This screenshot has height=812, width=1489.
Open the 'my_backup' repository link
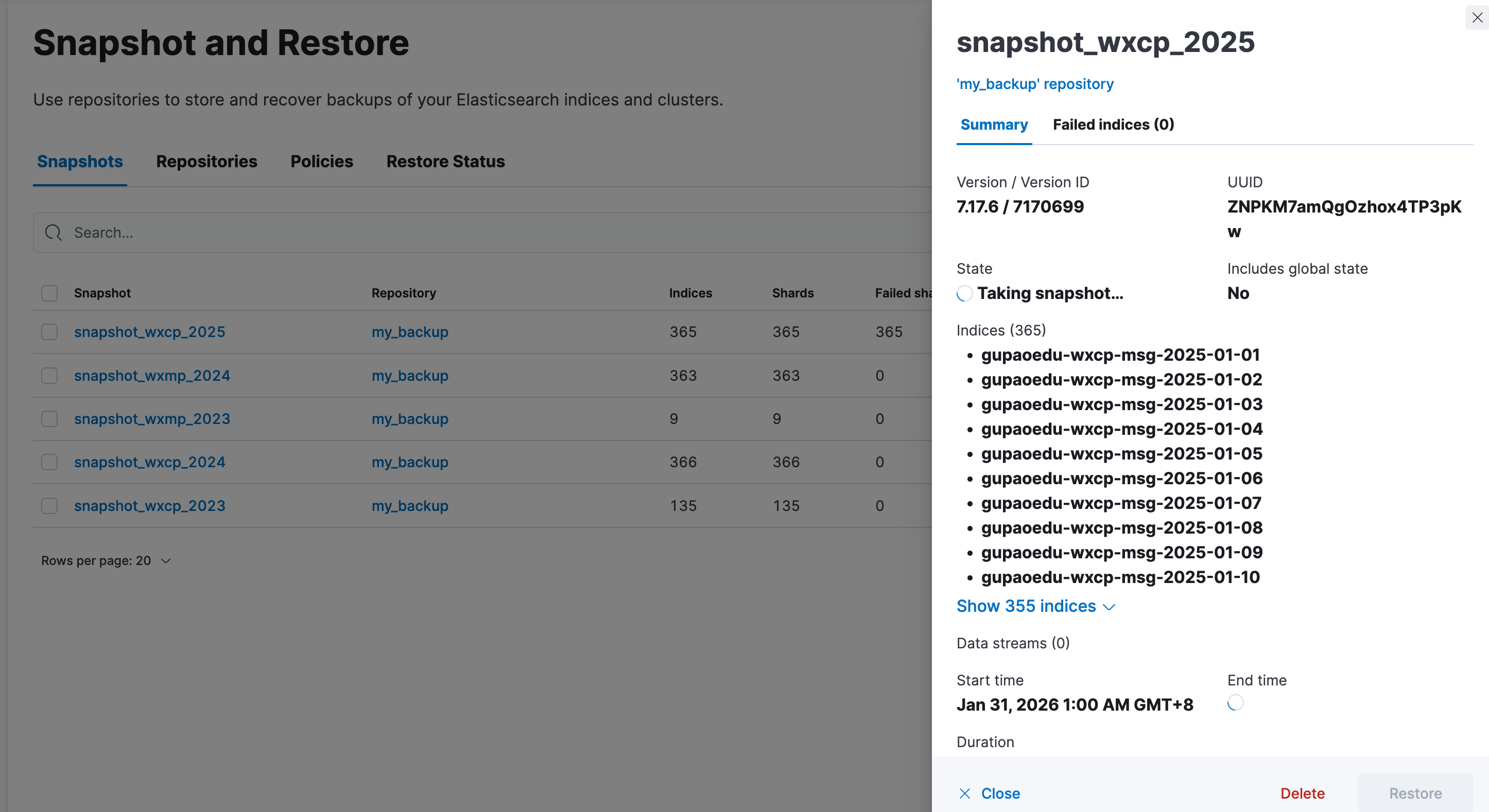point(1035,84)
